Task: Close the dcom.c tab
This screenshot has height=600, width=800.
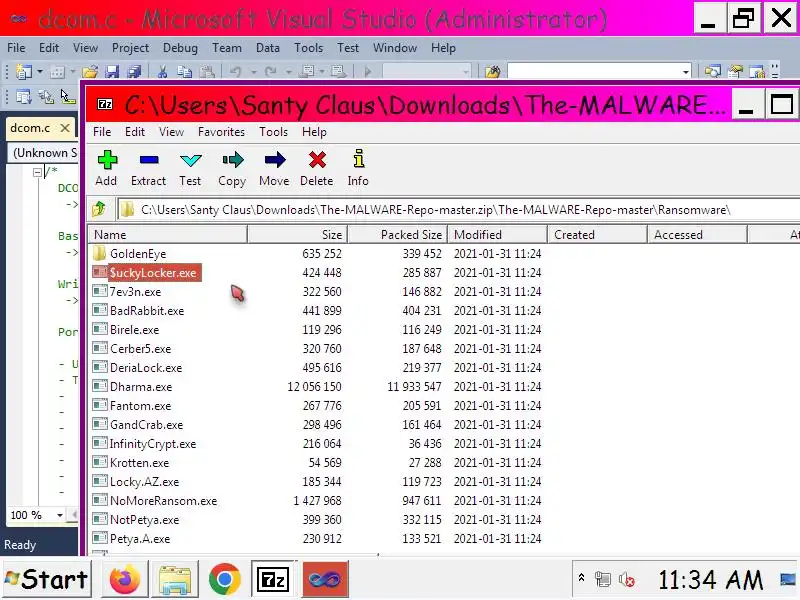Action: (x=65, y=128)
